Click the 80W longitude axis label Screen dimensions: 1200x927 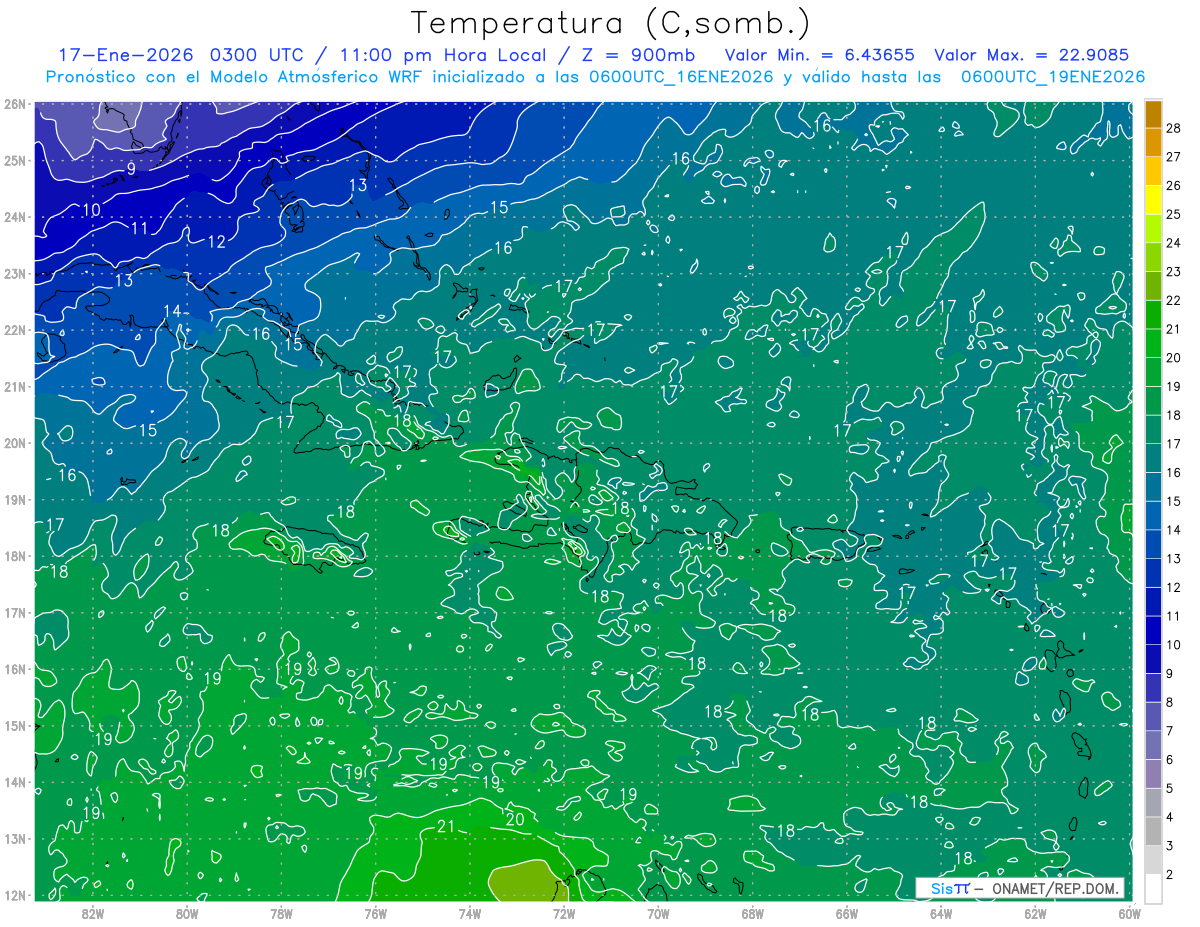coord(187,913)
